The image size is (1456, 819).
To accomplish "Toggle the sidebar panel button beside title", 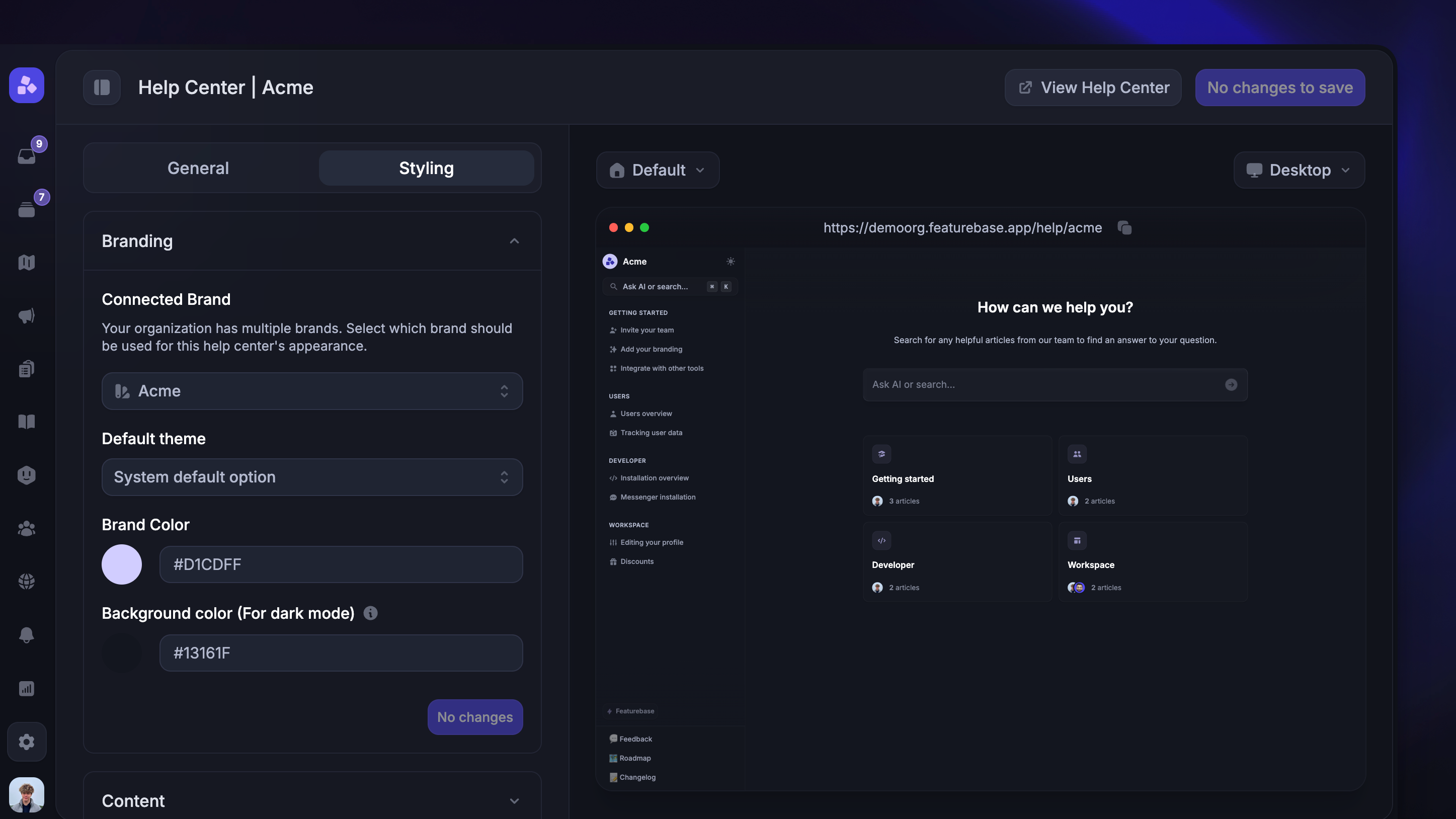I will [102, 88].
